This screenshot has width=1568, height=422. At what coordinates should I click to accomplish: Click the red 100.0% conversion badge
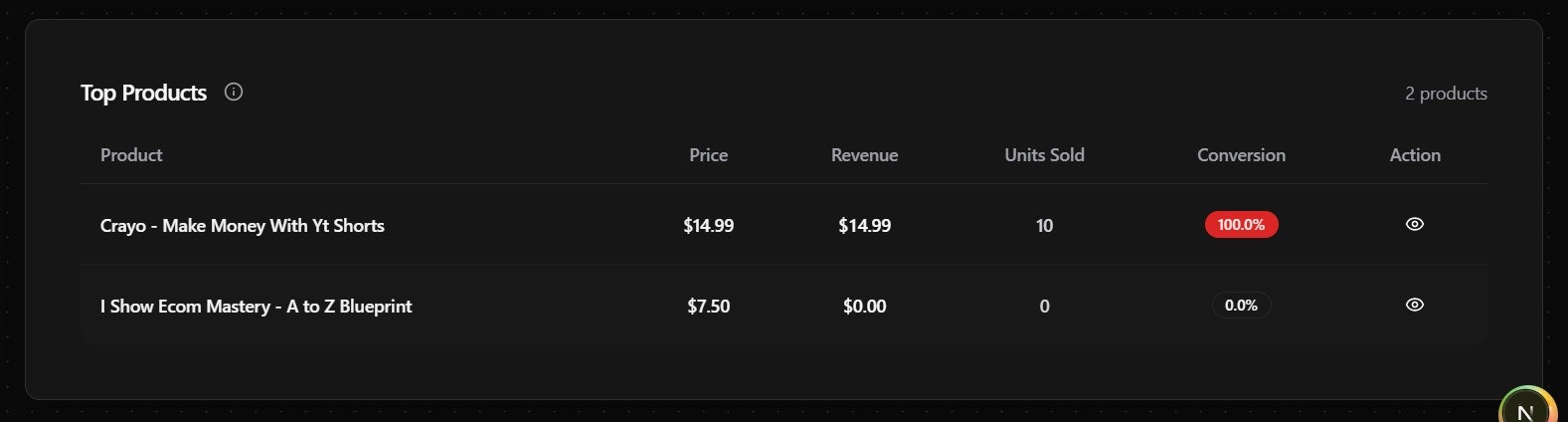click(x=1241, y=225)
